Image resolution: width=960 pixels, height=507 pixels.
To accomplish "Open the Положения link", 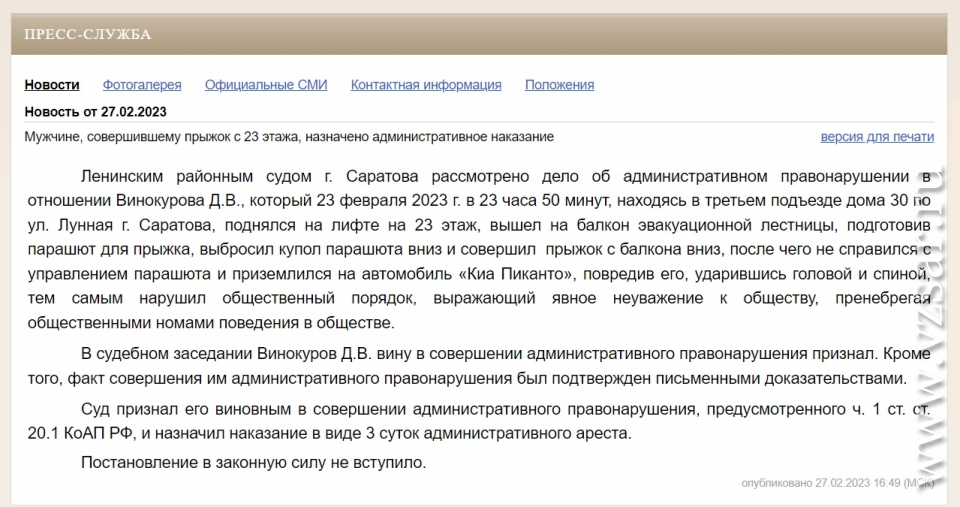I will click(560, 85).
